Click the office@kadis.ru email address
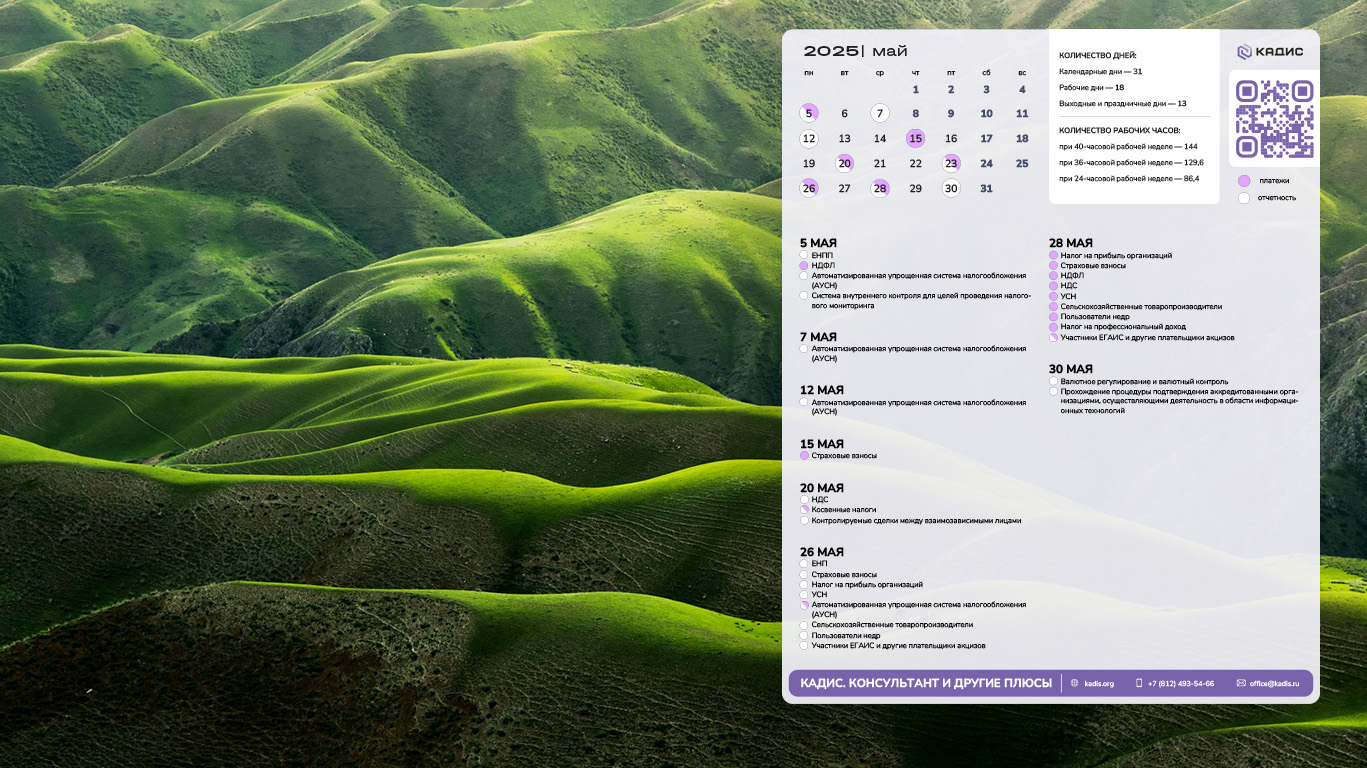Image resolution: width=1367 pixels, height=768 pixels. point(1274,683)
